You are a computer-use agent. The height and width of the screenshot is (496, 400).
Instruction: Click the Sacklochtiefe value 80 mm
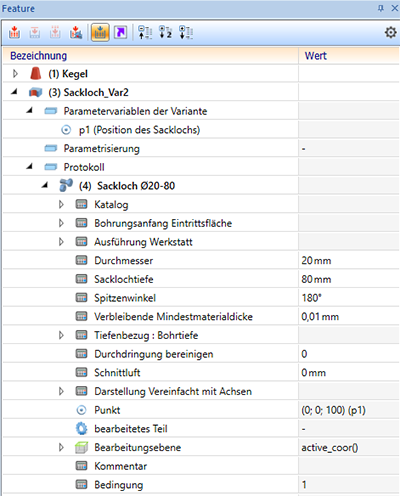316,279
